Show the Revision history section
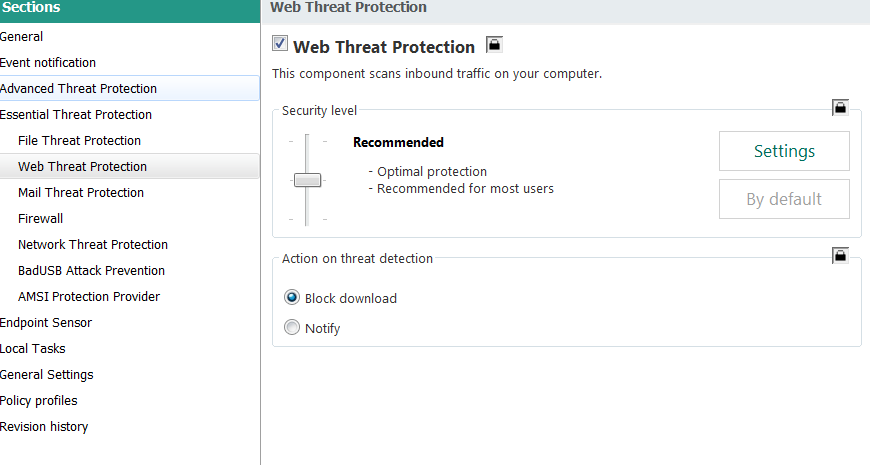This screenshot has width=870, height=465. [44, 427]
